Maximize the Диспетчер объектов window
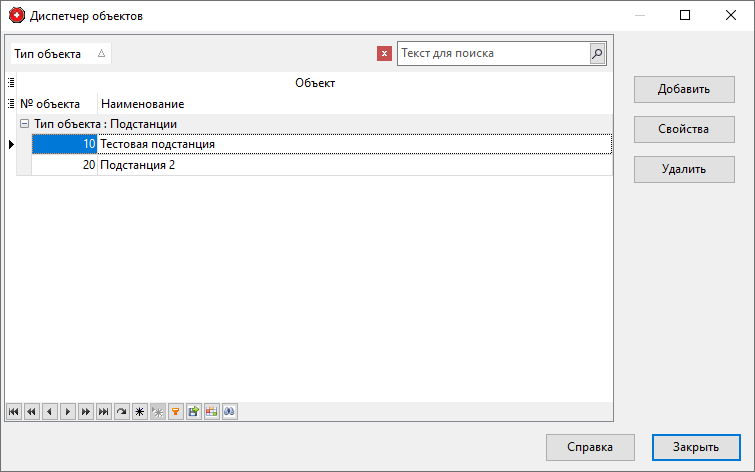 (685, 15)
